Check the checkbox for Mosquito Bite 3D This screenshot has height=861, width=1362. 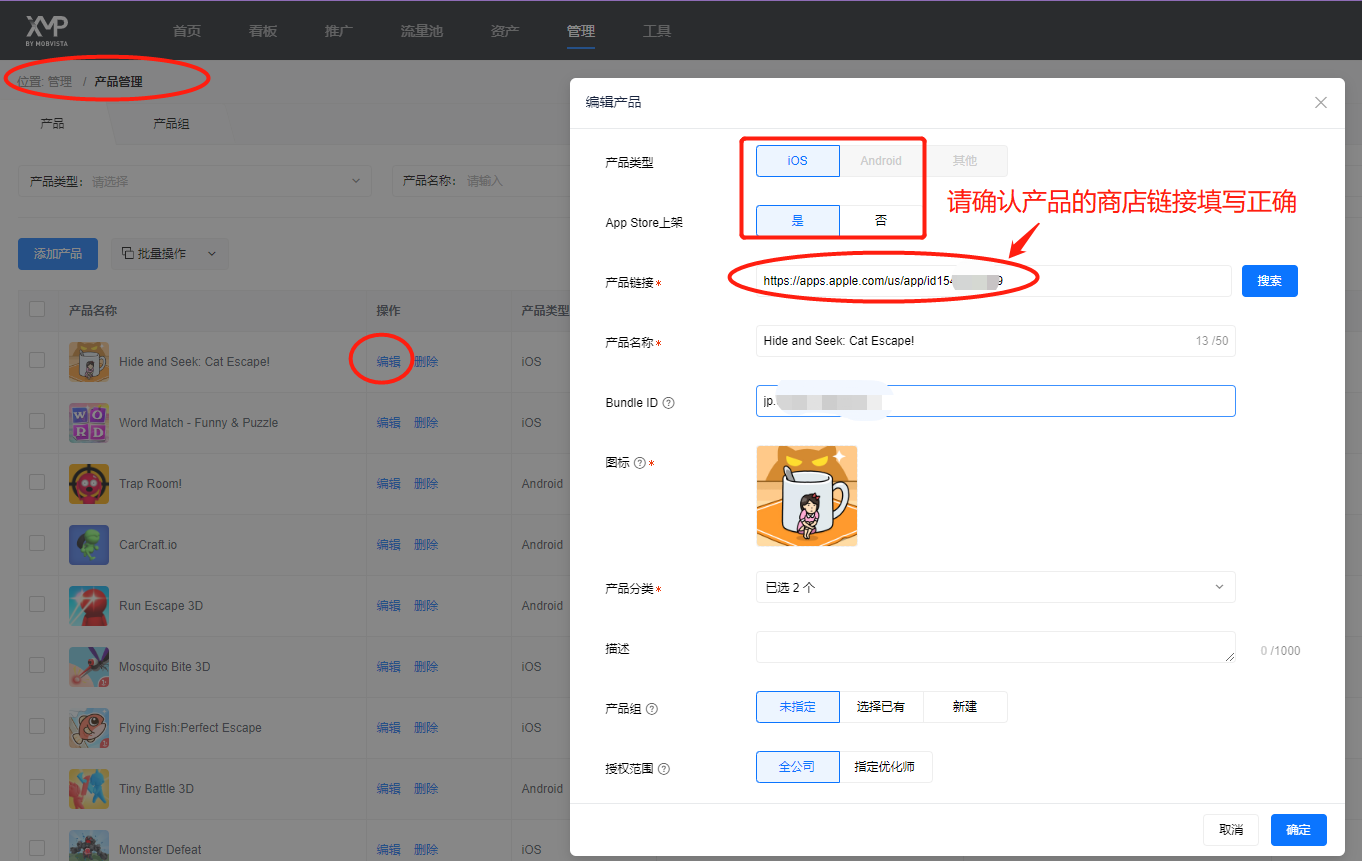37,665
